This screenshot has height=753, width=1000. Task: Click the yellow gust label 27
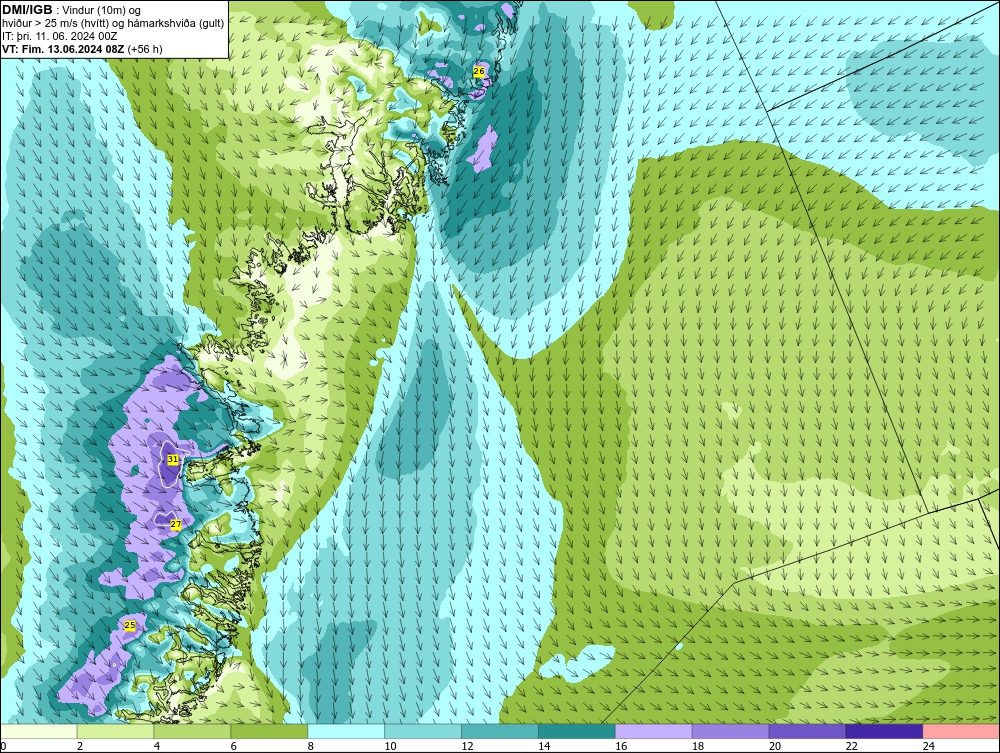[x=176, y=525]
